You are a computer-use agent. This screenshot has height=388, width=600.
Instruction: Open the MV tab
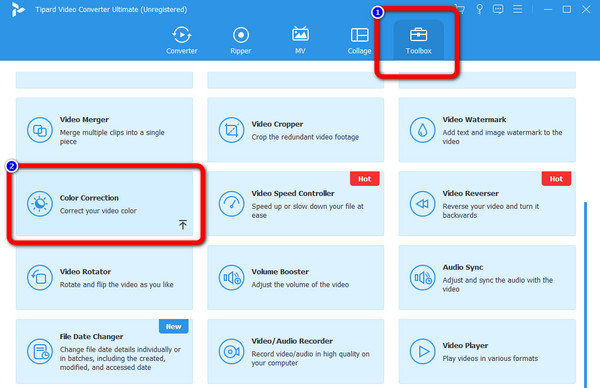click(x=300, y=40)
